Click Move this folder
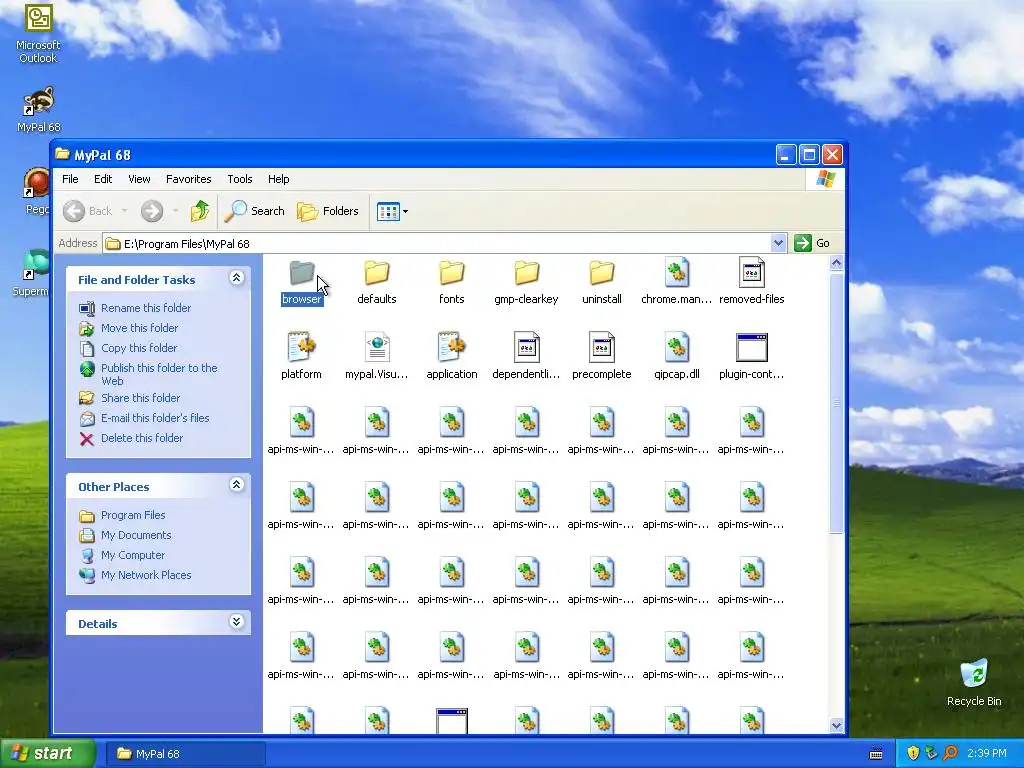The image size is (1024, 768). point(128,328)
